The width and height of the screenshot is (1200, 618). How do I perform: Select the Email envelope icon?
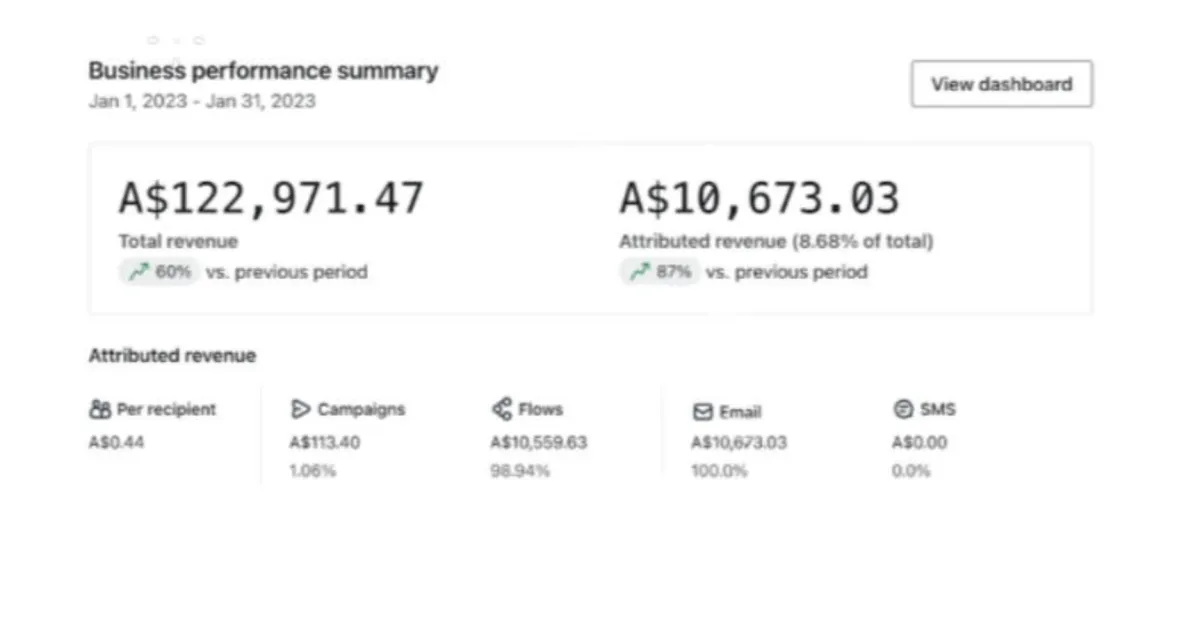point(703,412)
